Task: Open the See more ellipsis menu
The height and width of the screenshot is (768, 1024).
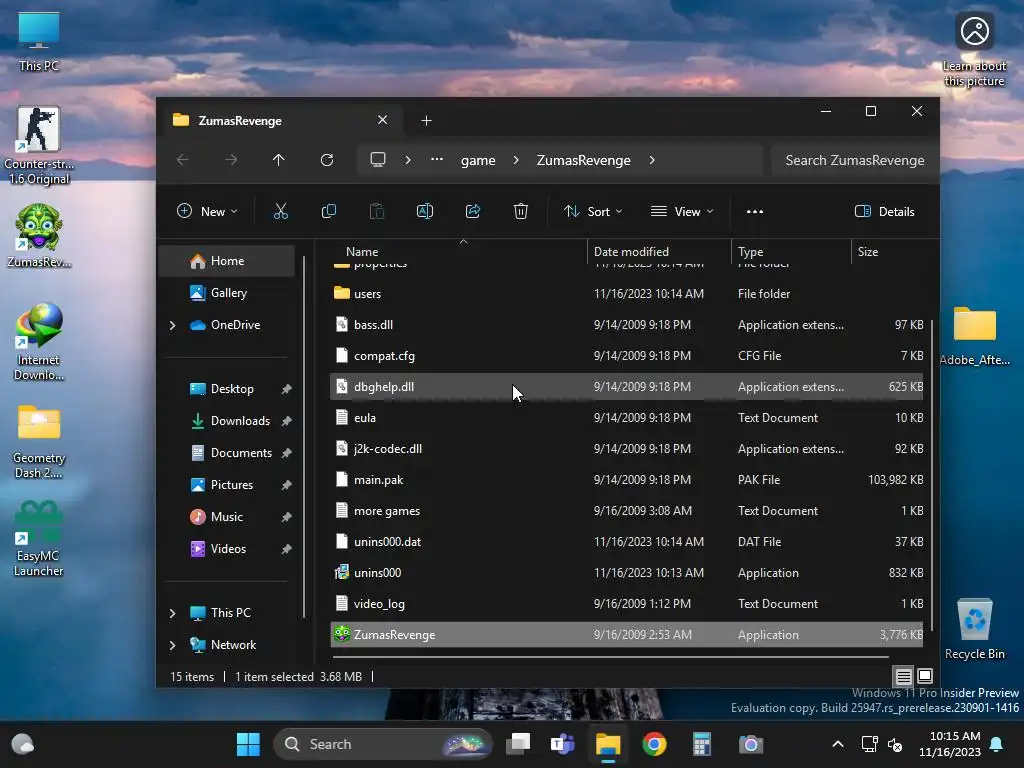Action: click(755, 211)
